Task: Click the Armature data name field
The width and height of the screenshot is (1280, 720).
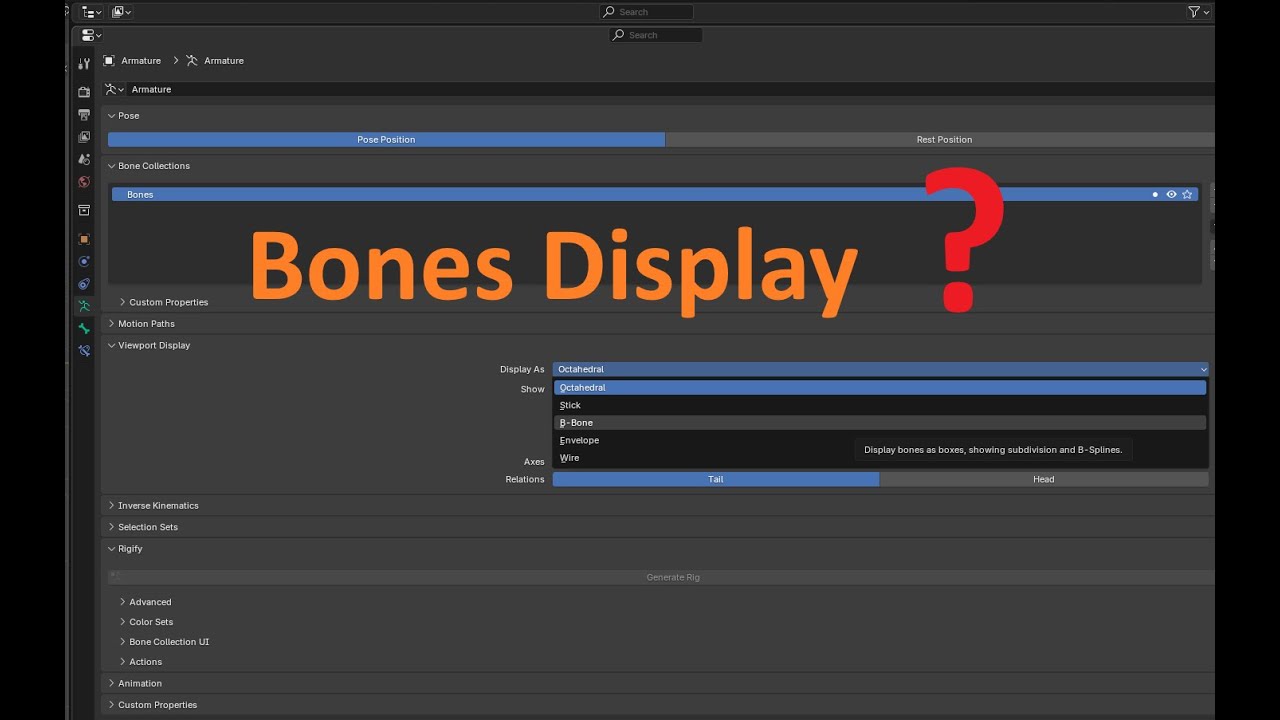Action: tap(670, 89)
